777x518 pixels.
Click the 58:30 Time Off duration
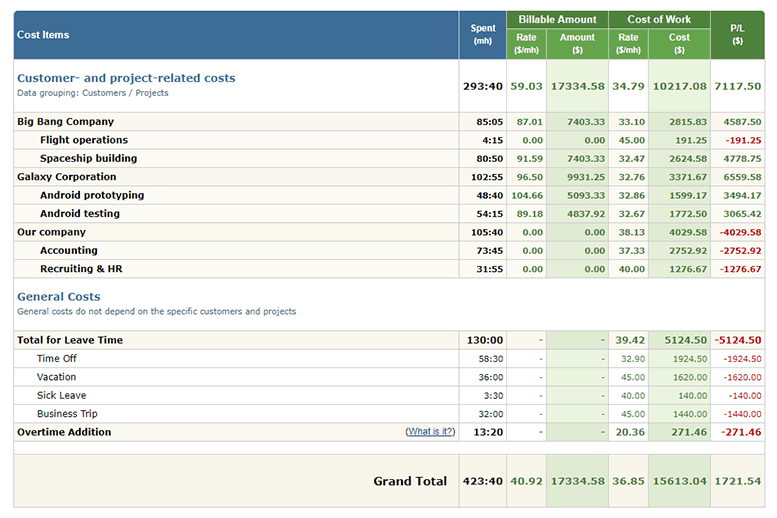[x=491, y=358]
